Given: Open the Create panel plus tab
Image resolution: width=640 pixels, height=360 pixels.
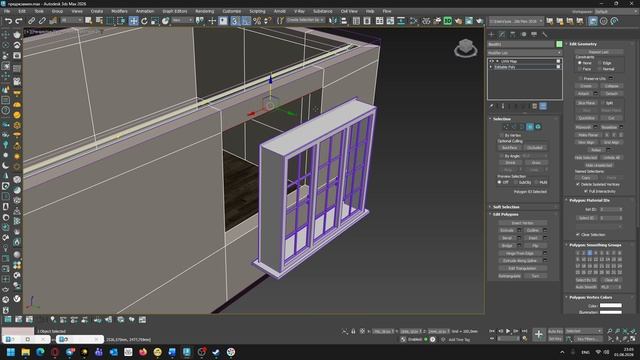Looking at the screenshot, I should point(491,34).
